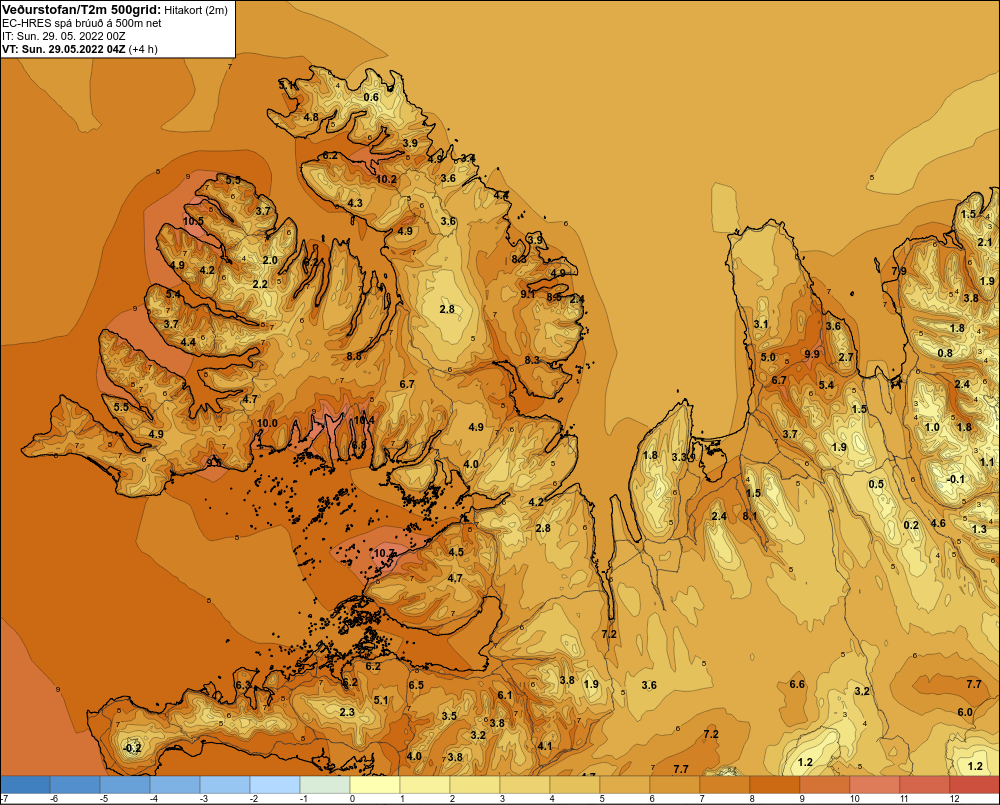
Task: Click the 1.3 temperature value
Action: point(979,529)
